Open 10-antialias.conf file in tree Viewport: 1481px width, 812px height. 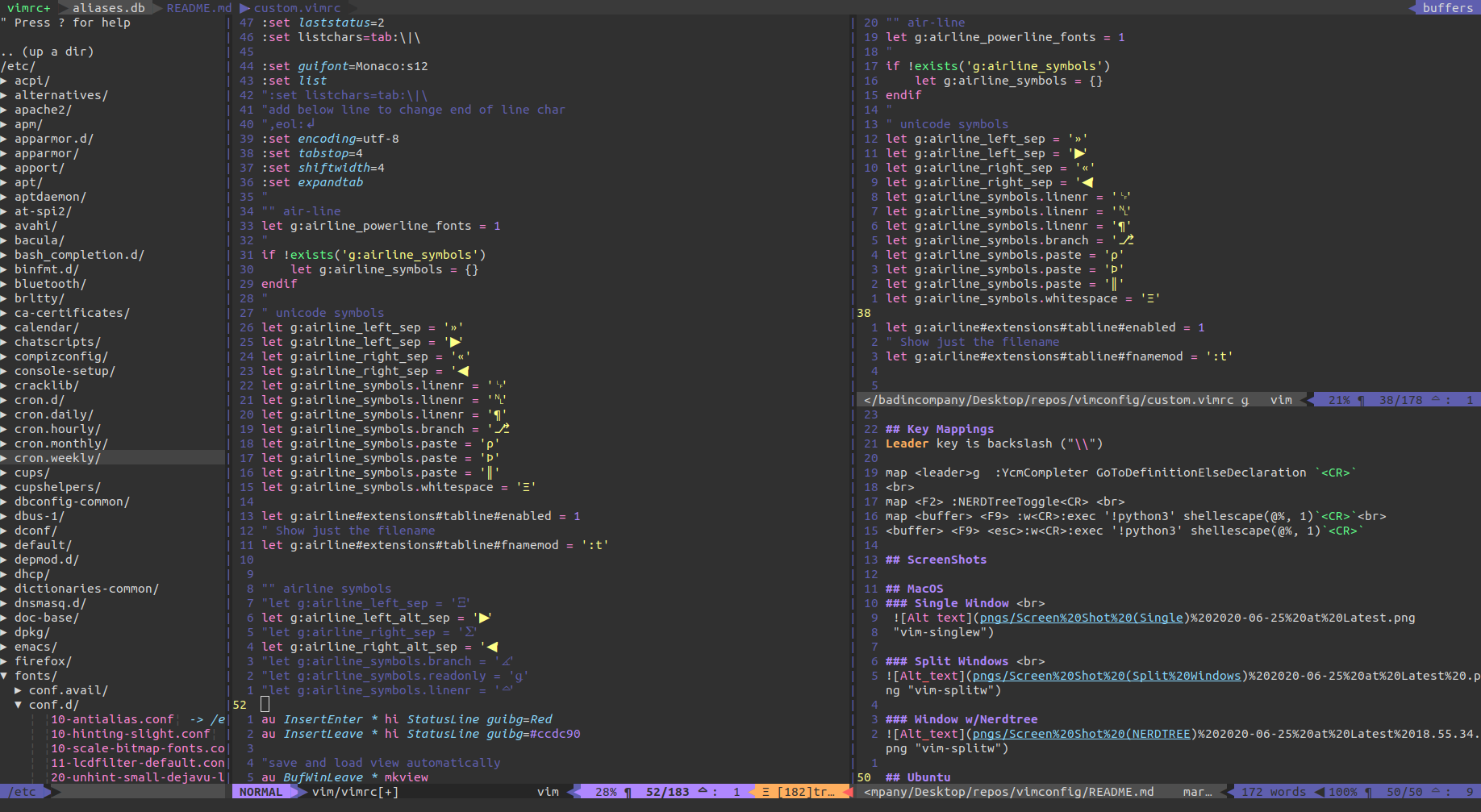[x=112, y=719]
